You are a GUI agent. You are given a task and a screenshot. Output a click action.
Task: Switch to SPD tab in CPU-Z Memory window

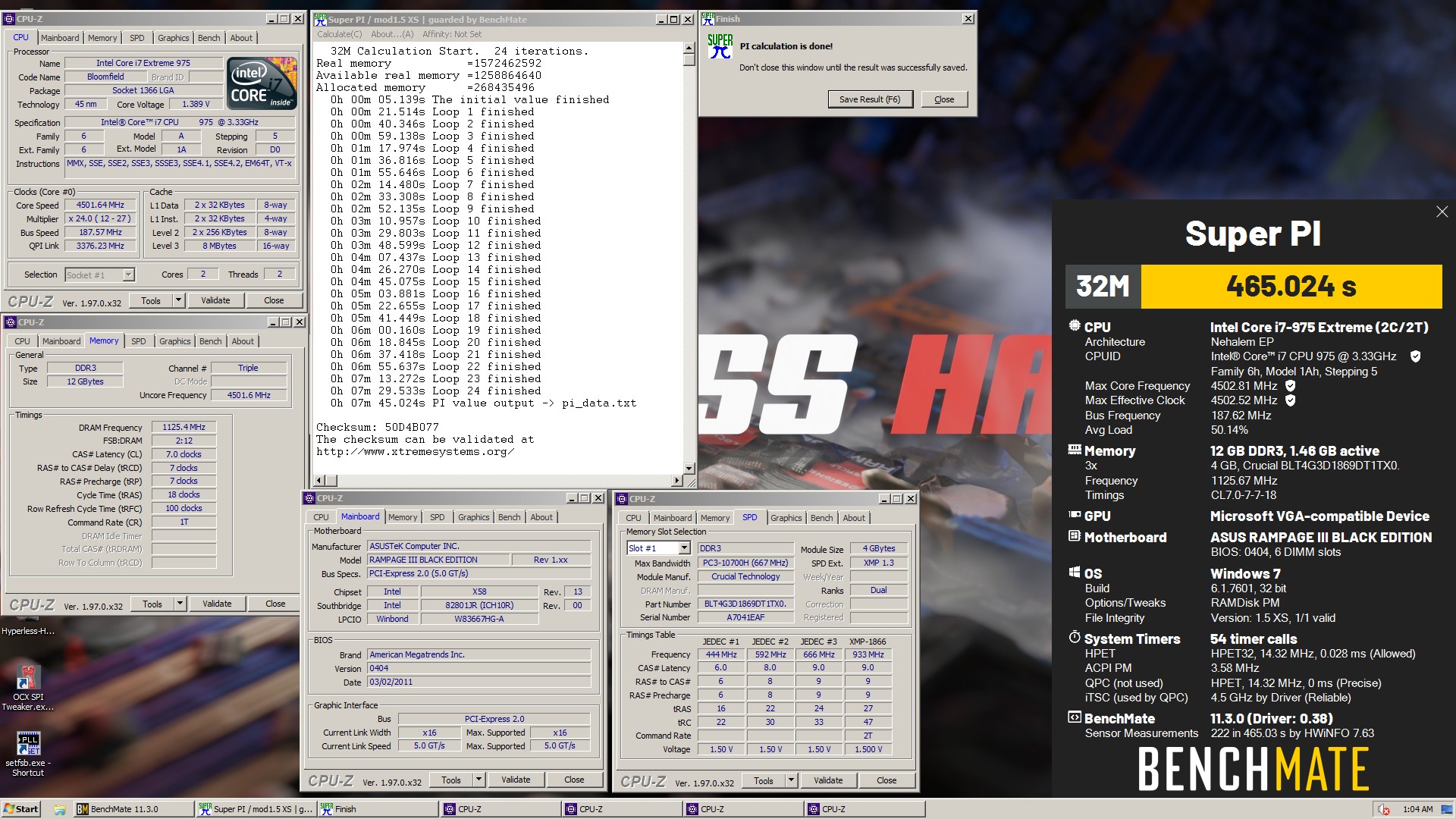coord(139,341)
